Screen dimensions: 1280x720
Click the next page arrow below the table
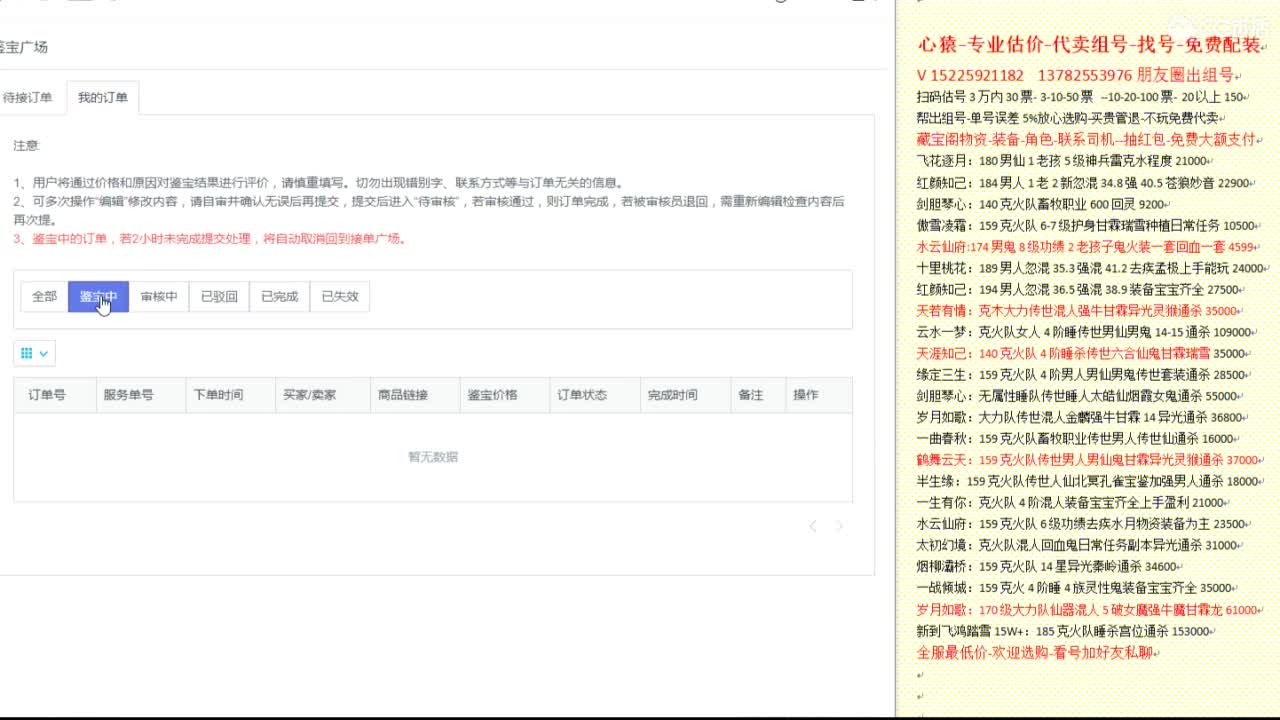pos(840,525)
